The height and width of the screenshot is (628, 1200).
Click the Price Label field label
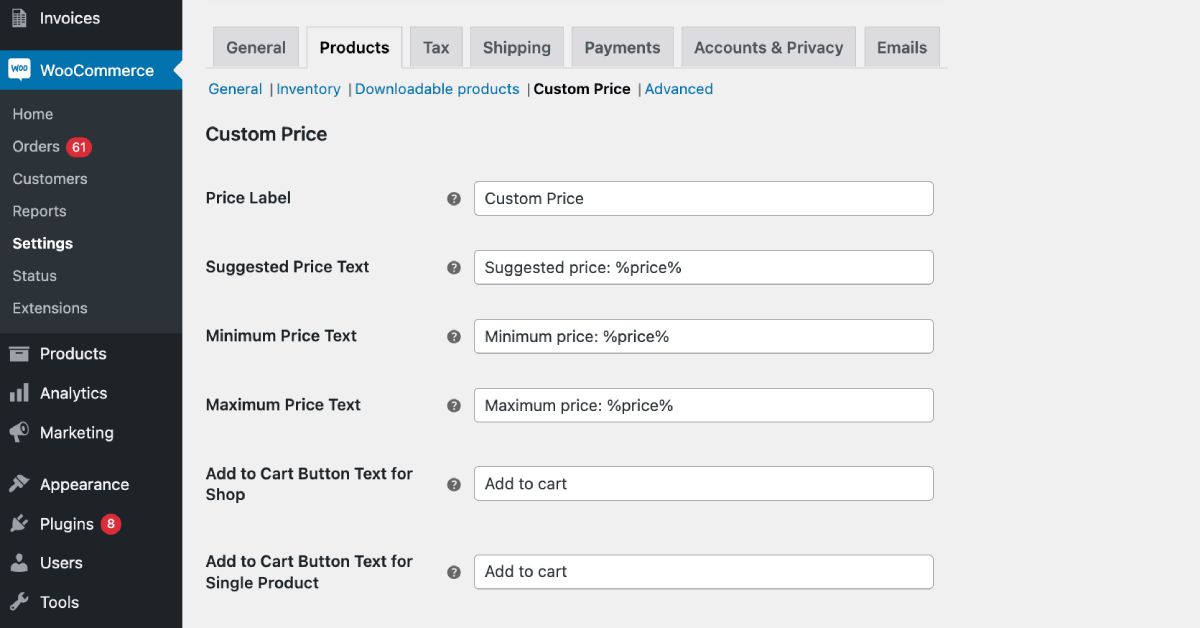(248, 198)
